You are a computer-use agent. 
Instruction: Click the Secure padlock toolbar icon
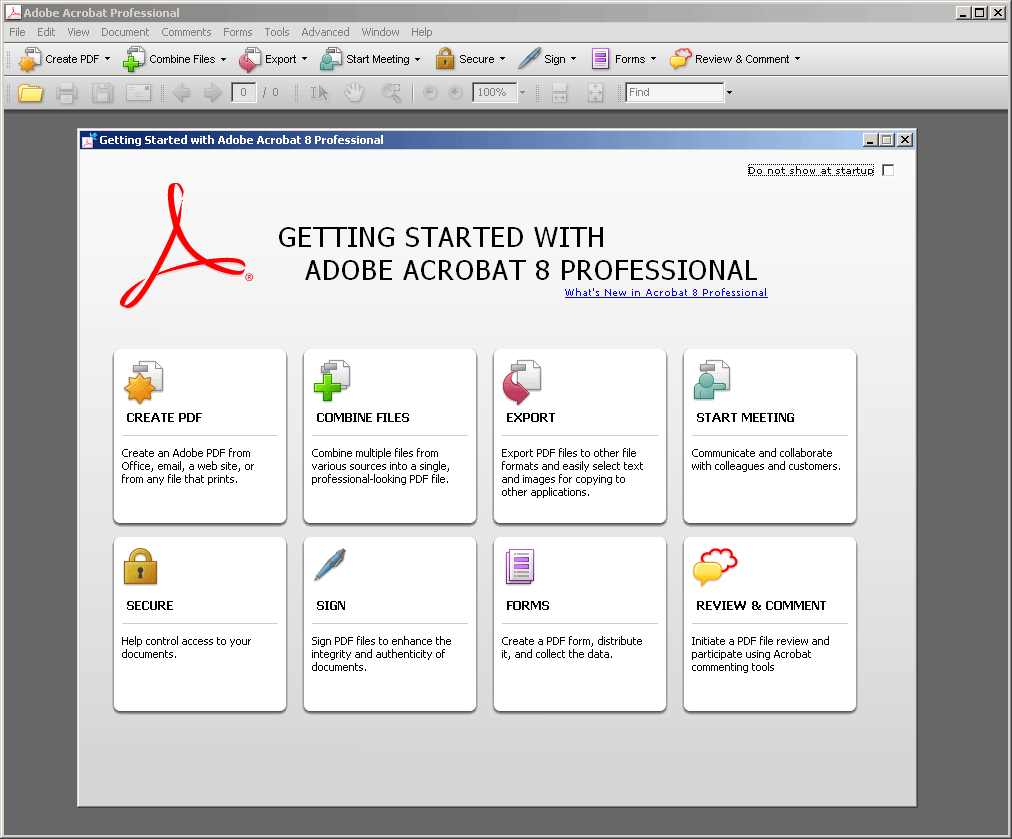(x=445, y=59)
